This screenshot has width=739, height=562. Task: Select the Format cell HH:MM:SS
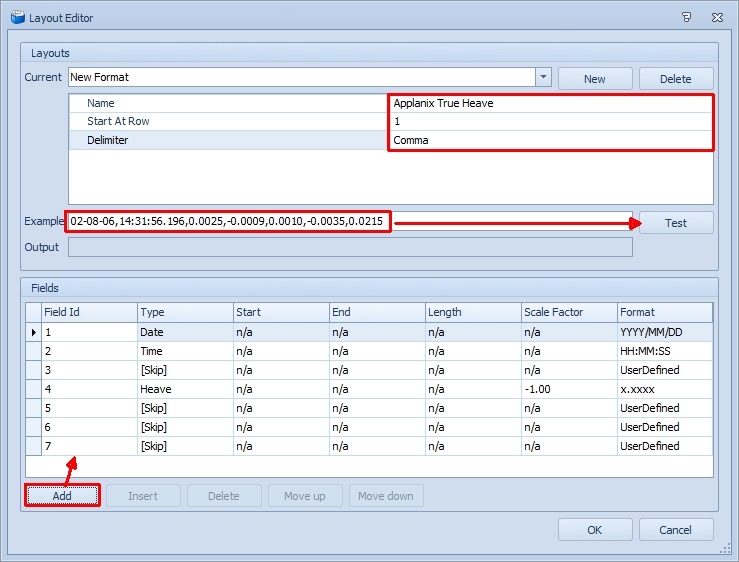[x=663, y=351]
